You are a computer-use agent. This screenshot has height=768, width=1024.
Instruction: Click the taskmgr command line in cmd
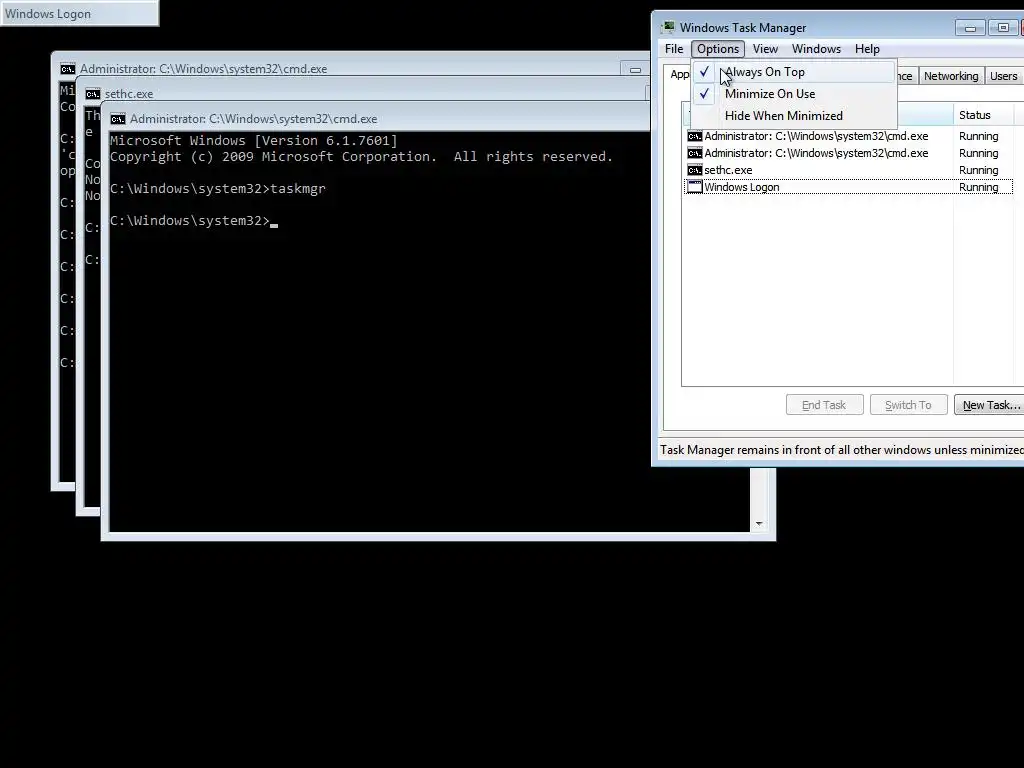point(217,189)
